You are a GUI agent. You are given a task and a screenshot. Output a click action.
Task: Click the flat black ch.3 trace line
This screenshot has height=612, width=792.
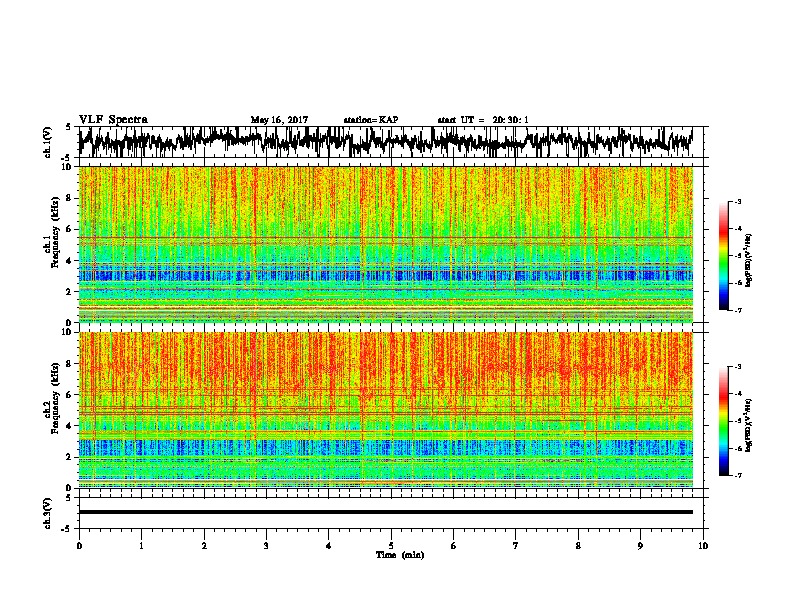click(385, 512)
